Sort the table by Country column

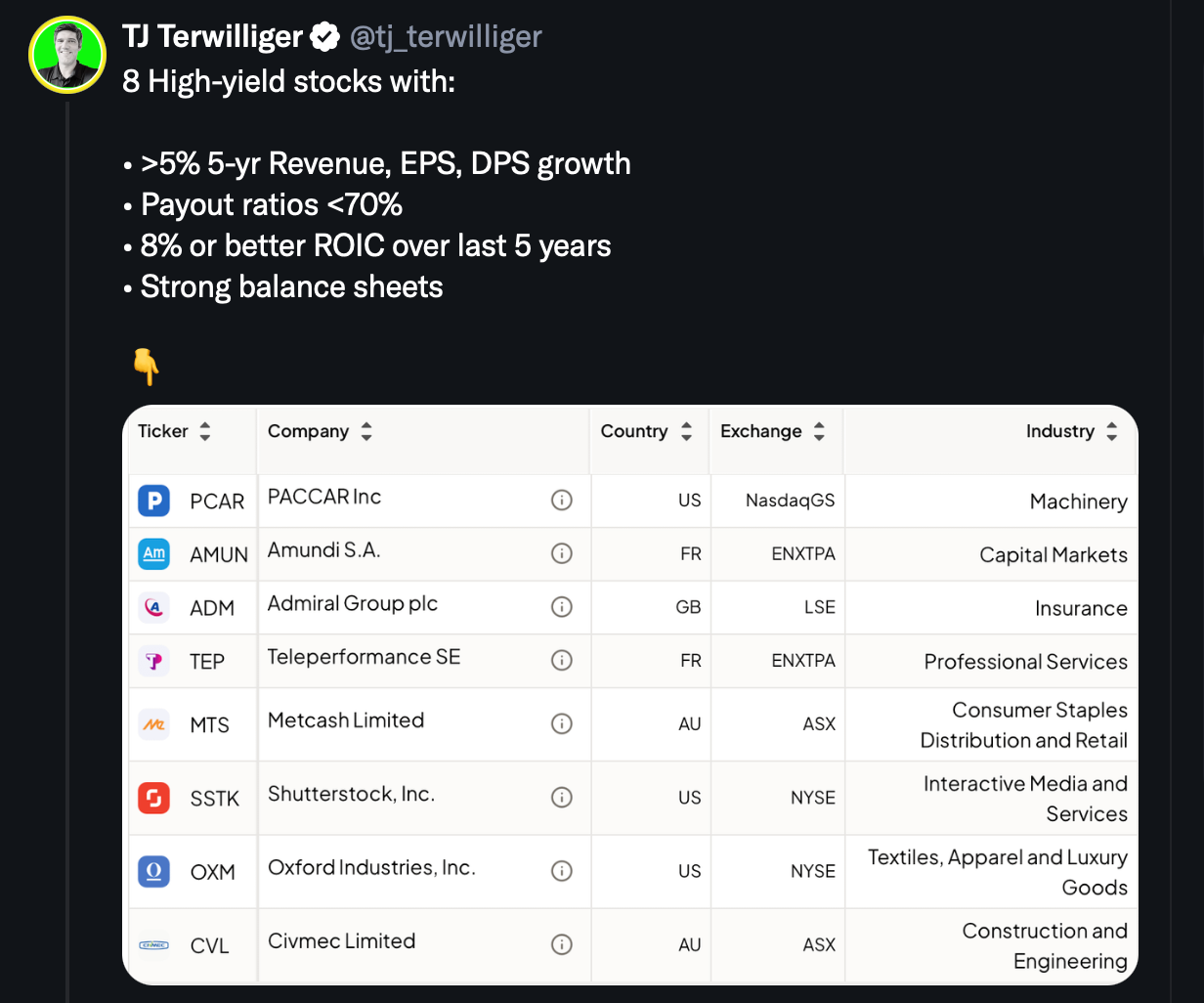(686, 431)
